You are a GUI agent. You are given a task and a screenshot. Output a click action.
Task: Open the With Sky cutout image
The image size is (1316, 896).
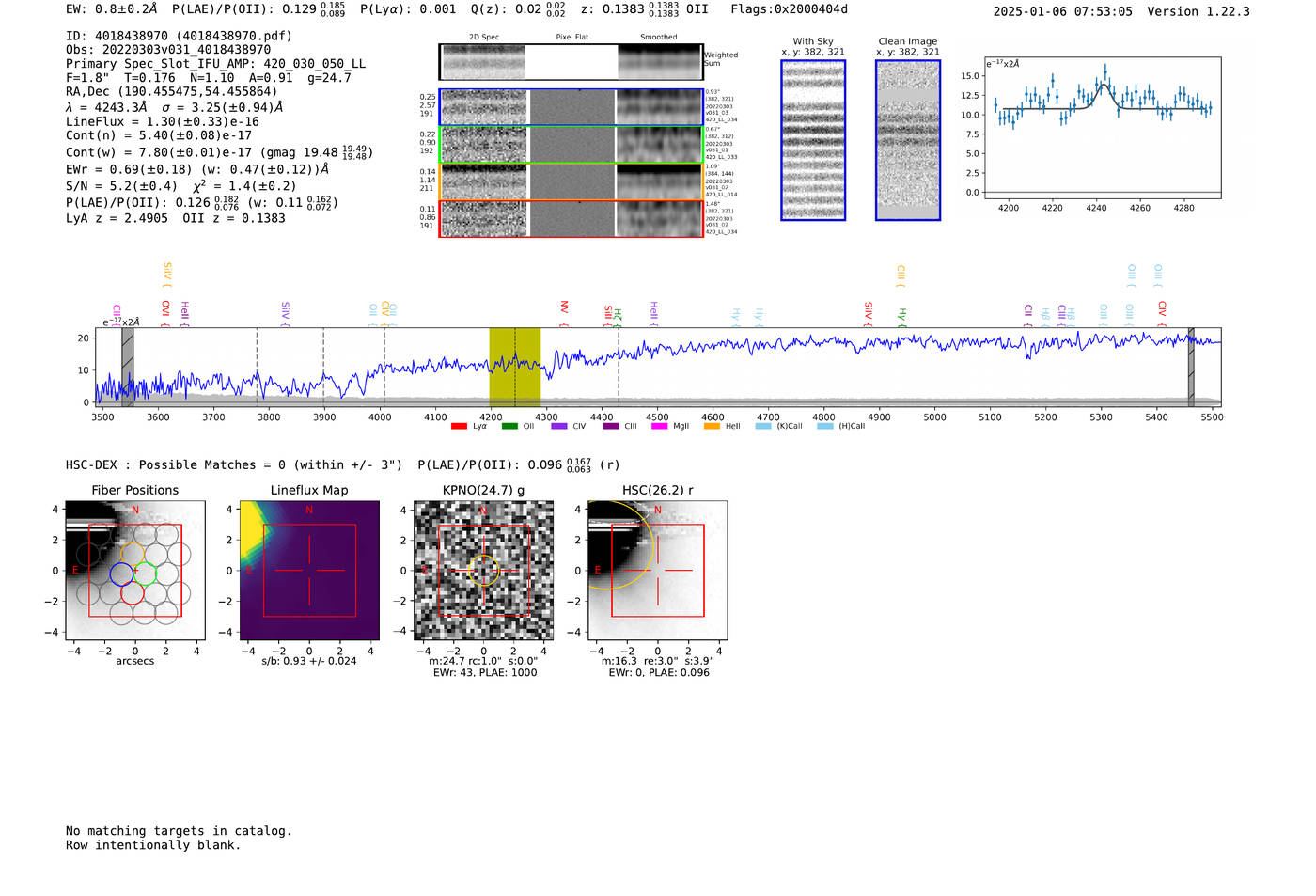(x=813, y=141)
